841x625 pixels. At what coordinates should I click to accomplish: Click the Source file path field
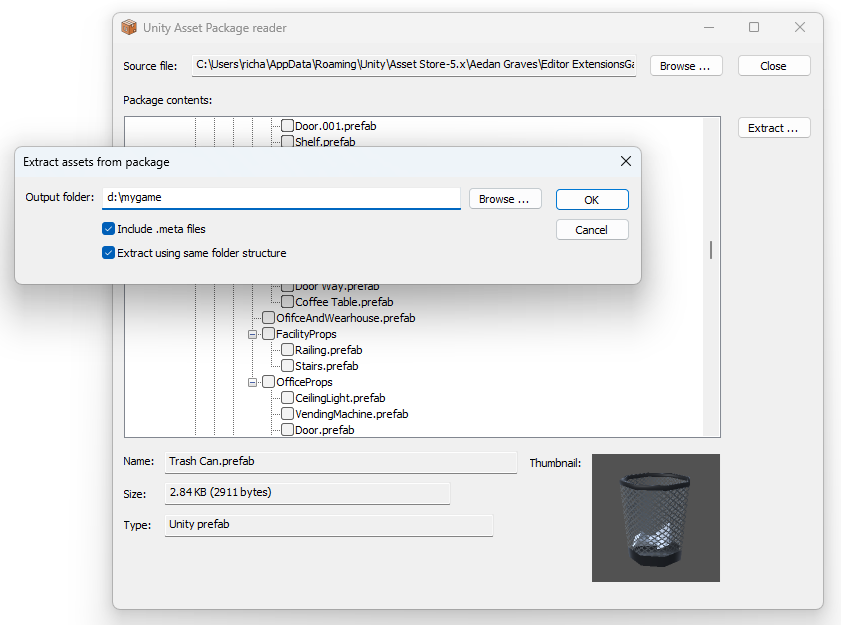pyautogui.click(x=414, y=65)
